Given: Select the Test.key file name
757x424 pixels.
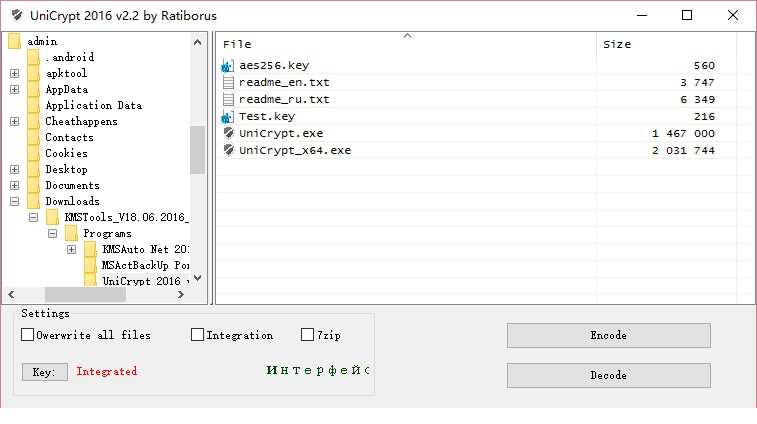Looking at the screenshot, I should (x=266, y=116).
